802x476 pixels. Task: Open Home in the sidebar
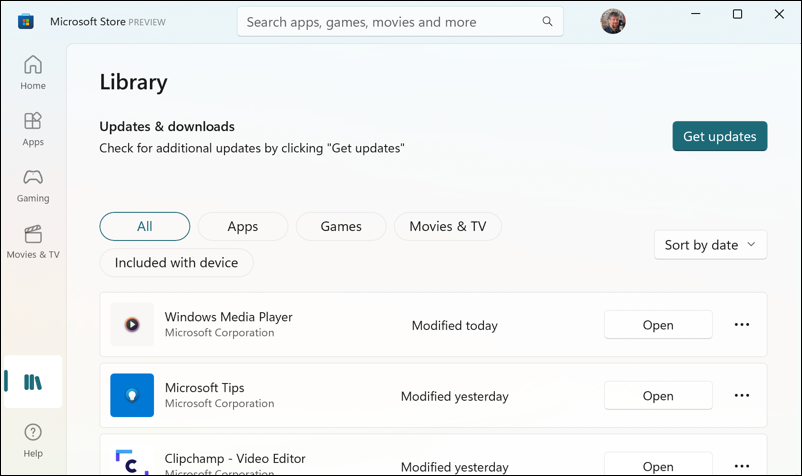tap(33, 72)
